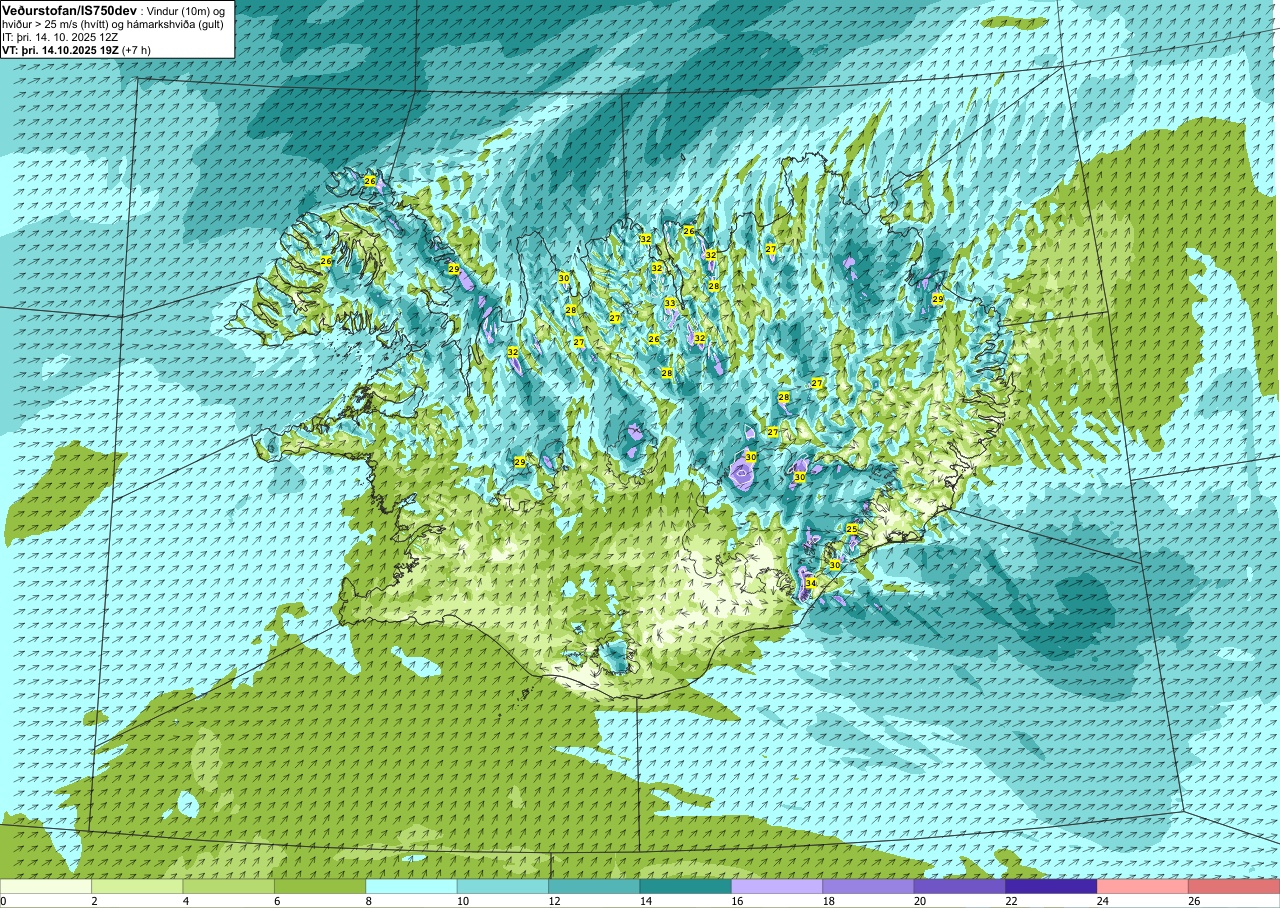The width and height of the screenshot is (1280, 908).
Task: Select the lavender 16–18 m/s legend swatch
Action: tap(777, 886)
